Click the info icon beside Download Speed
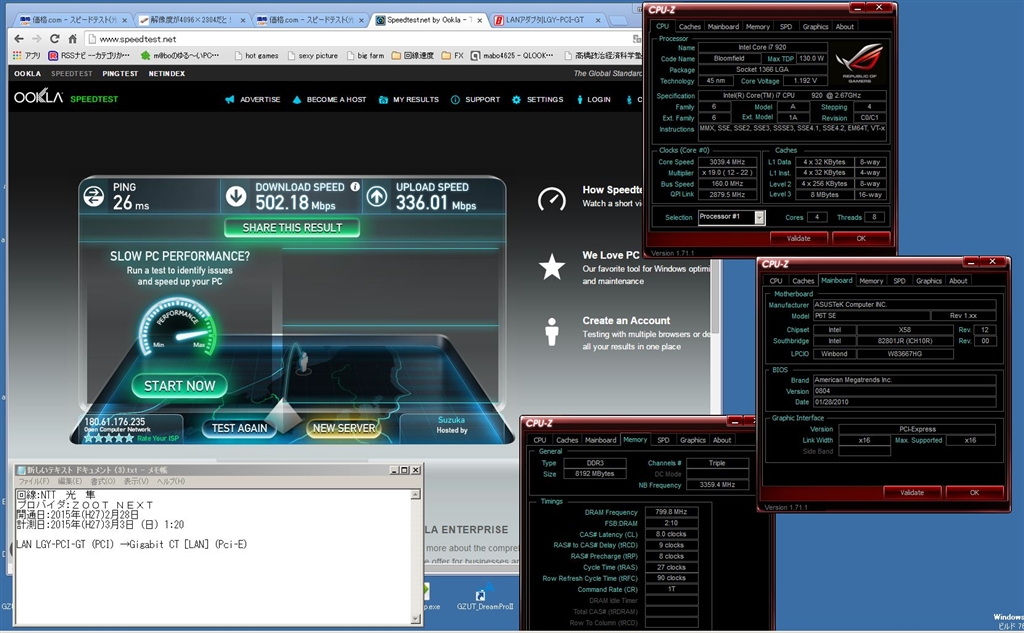 point(355,187)
